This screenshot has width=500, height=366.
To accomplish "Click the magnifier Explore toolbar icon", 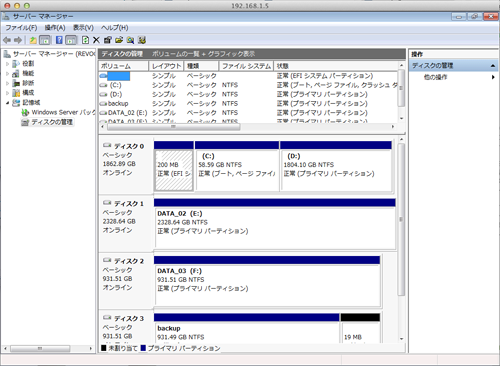I will [x=130, y=40].
